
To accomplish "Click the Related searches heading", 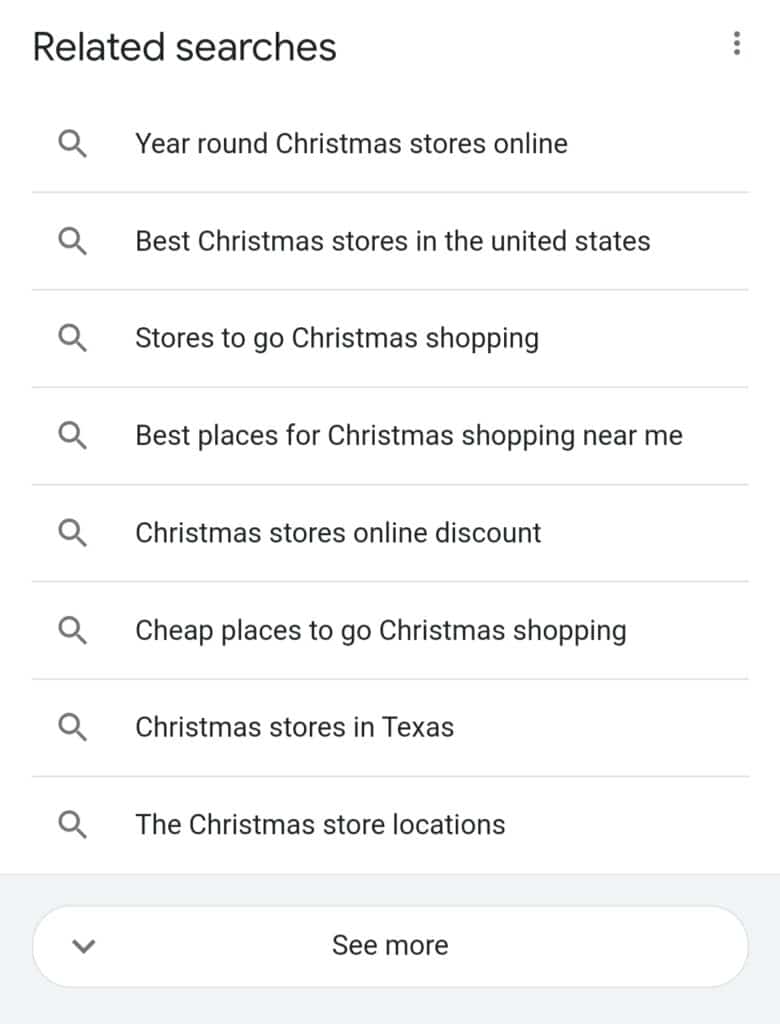I will tap(185, 47).
